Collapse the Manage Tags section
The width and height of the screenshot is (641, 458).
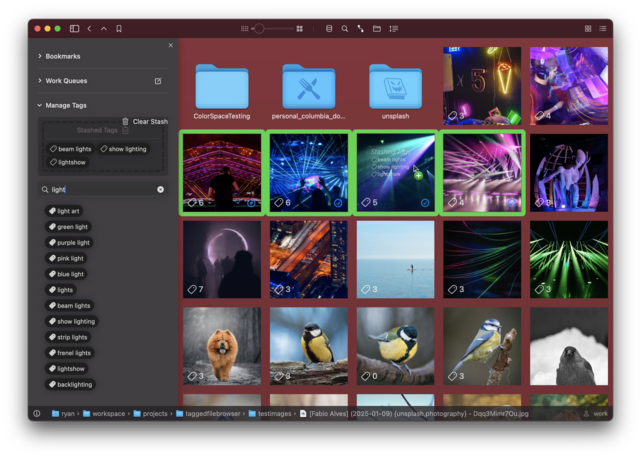coord(40,105)
